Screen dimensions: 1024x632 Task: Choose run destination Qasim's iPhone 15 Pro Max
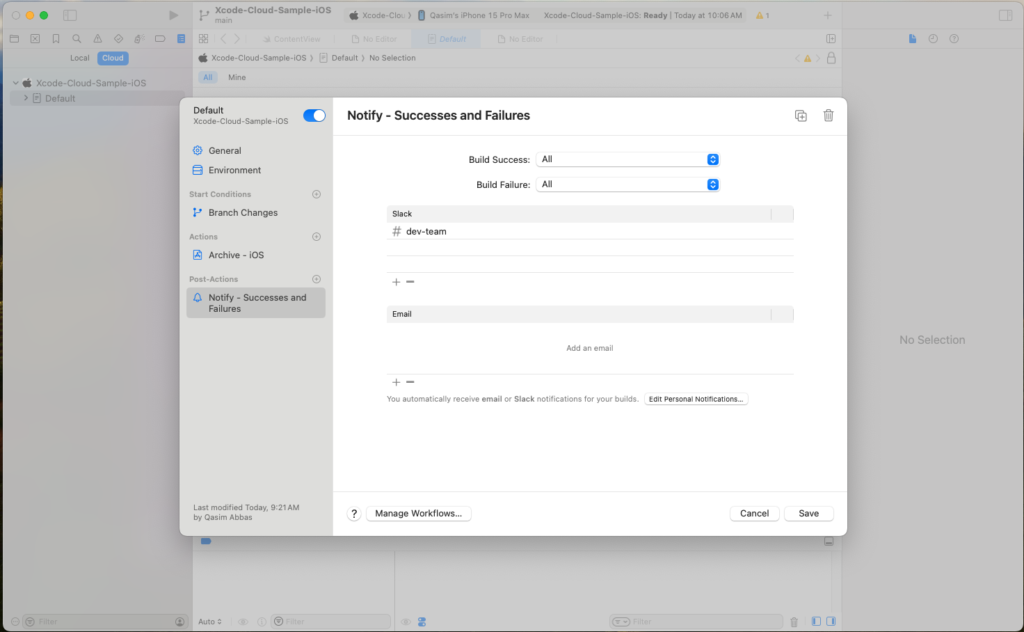pyautogui.click(x=473, y=15)
